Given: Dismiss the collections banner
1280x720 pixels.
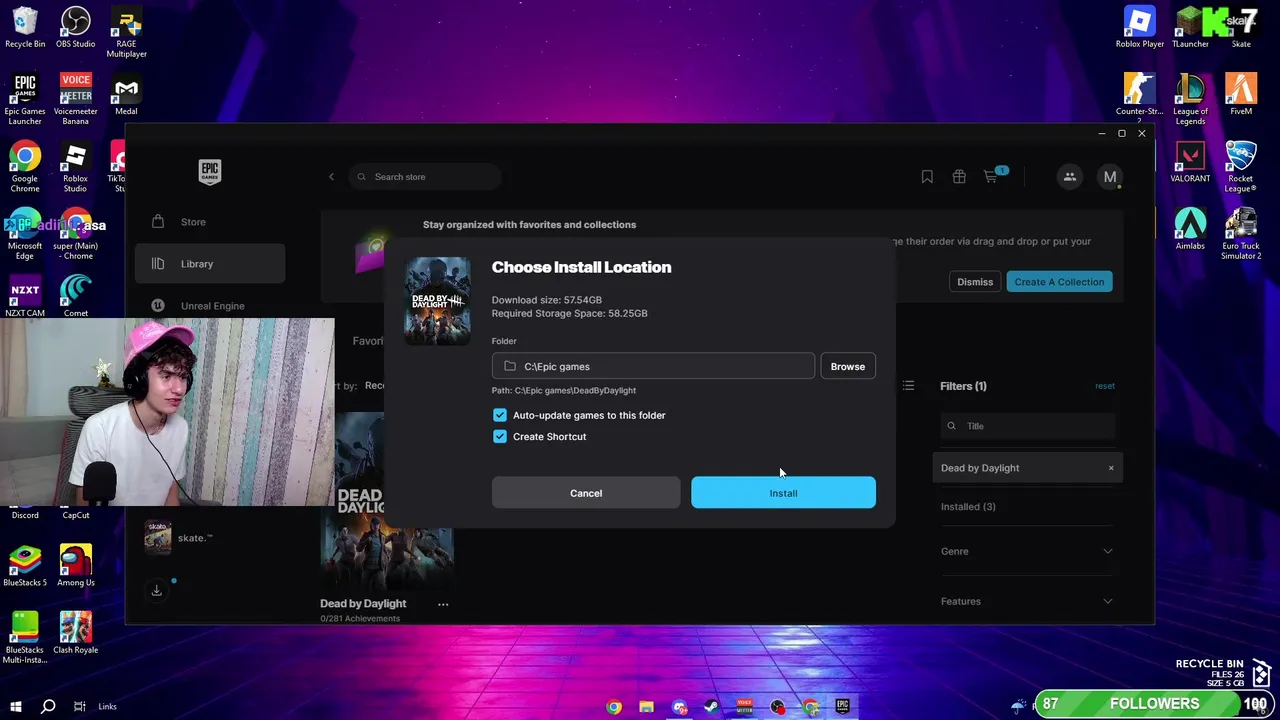Looking at the screenshot, I should point(975,282).
